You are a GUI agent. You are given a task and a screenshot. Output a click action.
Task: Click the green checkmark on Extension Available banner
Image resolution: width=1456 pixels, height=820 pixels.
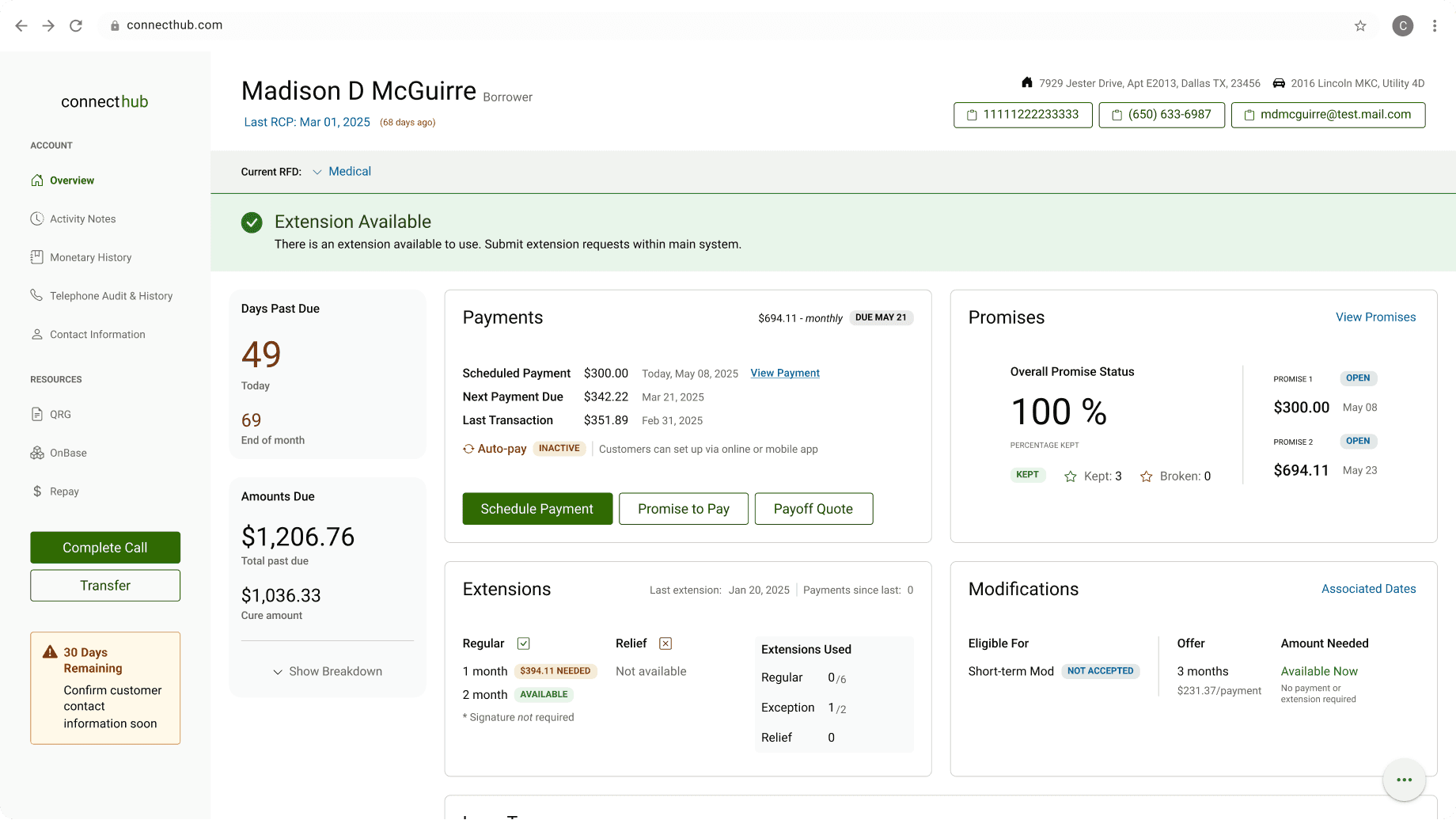252,222
